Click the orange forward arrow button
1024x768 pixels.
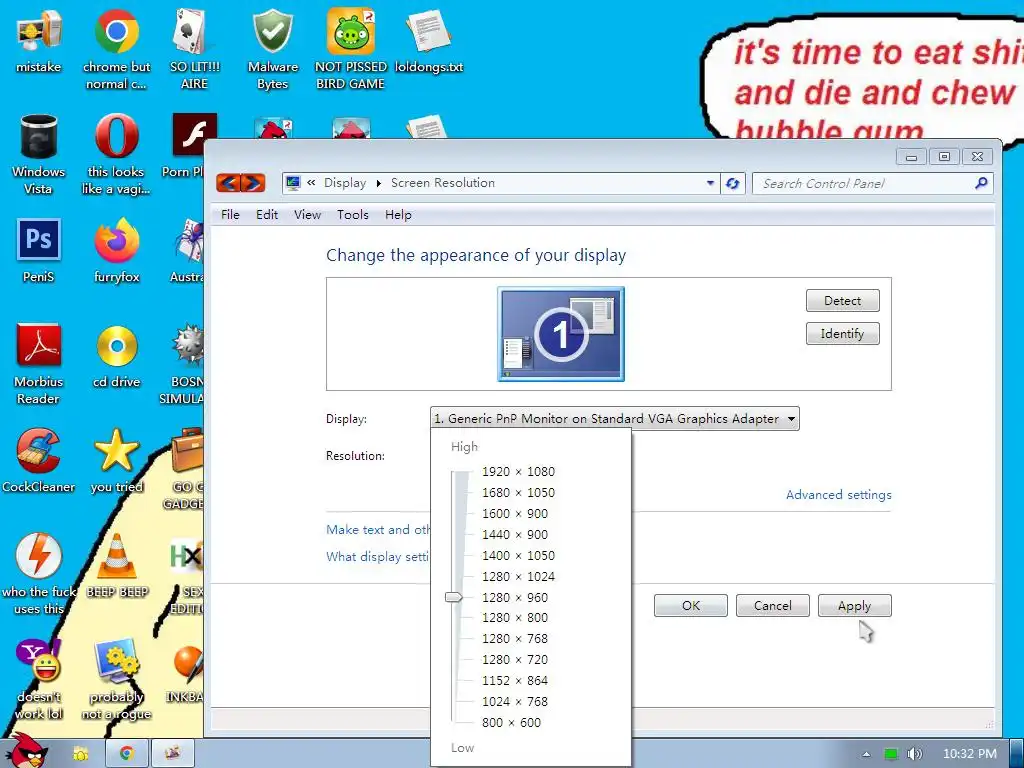point(253,183)
